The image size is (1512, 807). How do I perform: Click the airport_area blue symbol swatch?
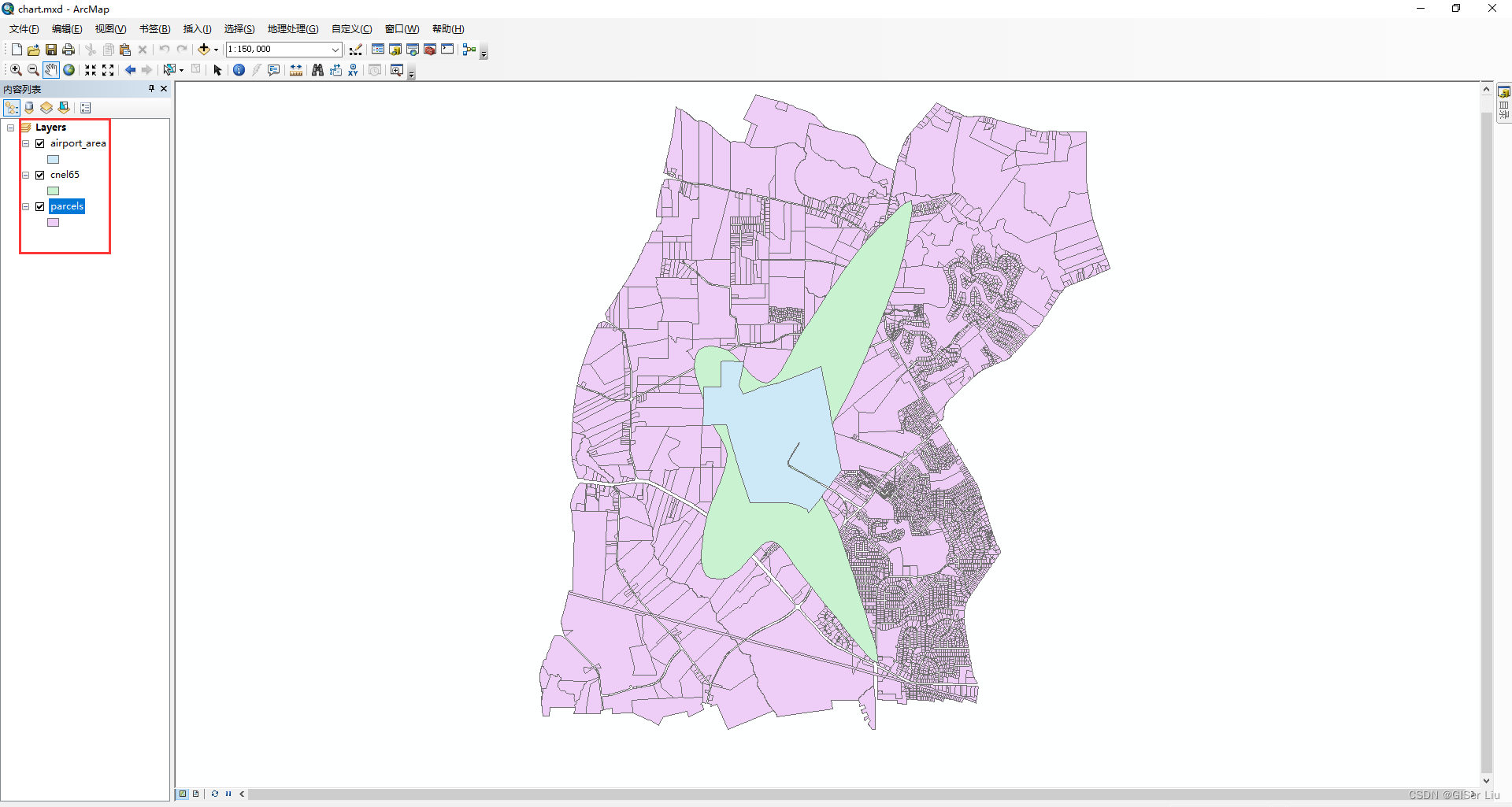click(x=53, y=159)
